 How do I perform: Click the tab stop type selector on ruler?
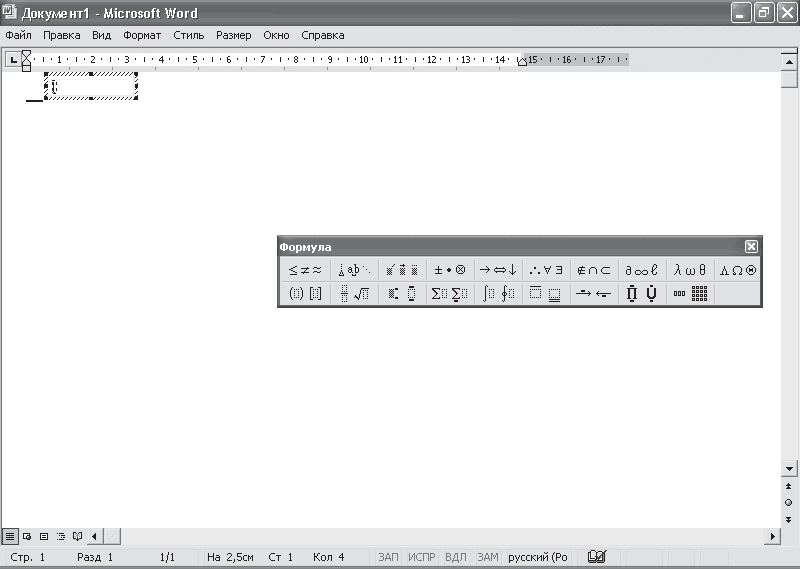[13, 60]
